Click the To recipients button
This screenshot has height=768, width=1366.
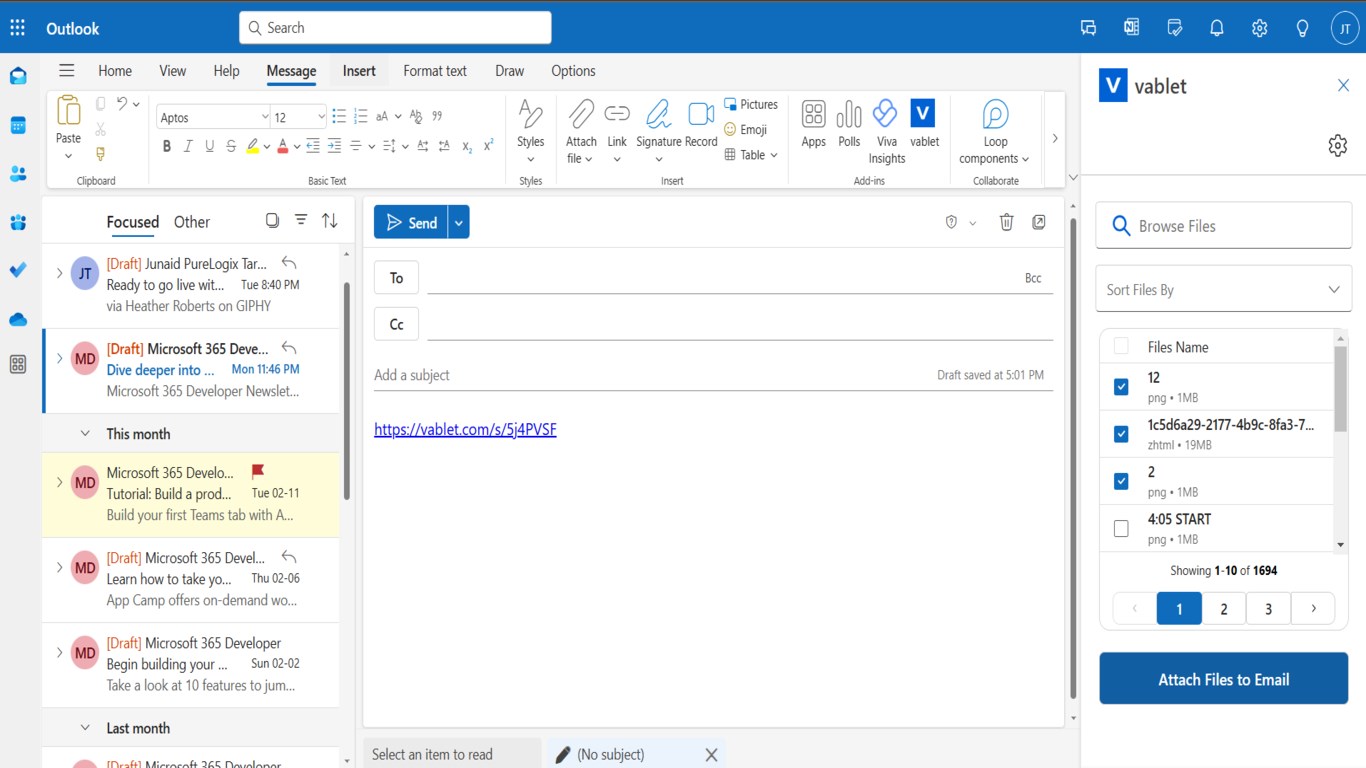pyautogui.click(x=396, y=278)
